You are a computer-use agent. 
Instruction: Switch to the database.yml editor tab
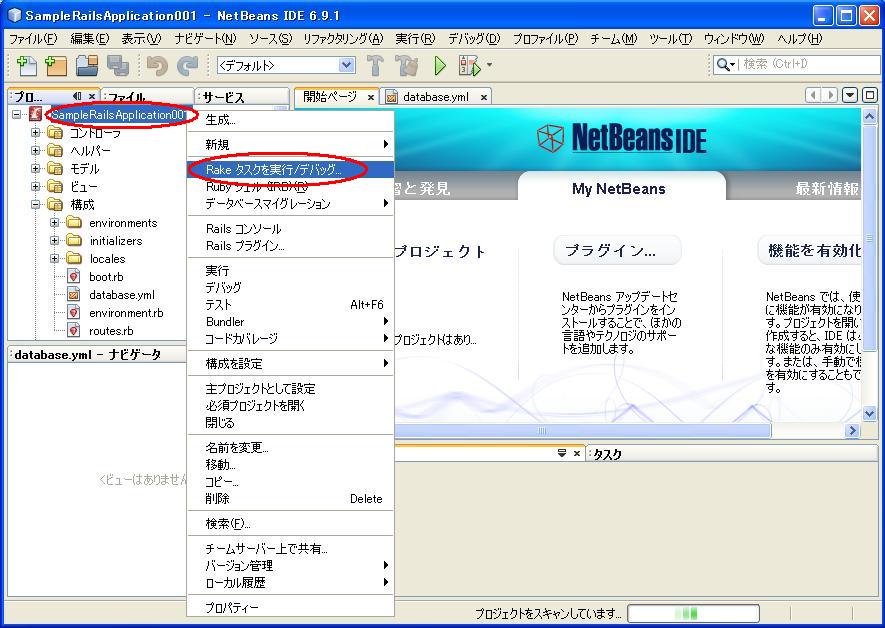click(x=435, y=97)
